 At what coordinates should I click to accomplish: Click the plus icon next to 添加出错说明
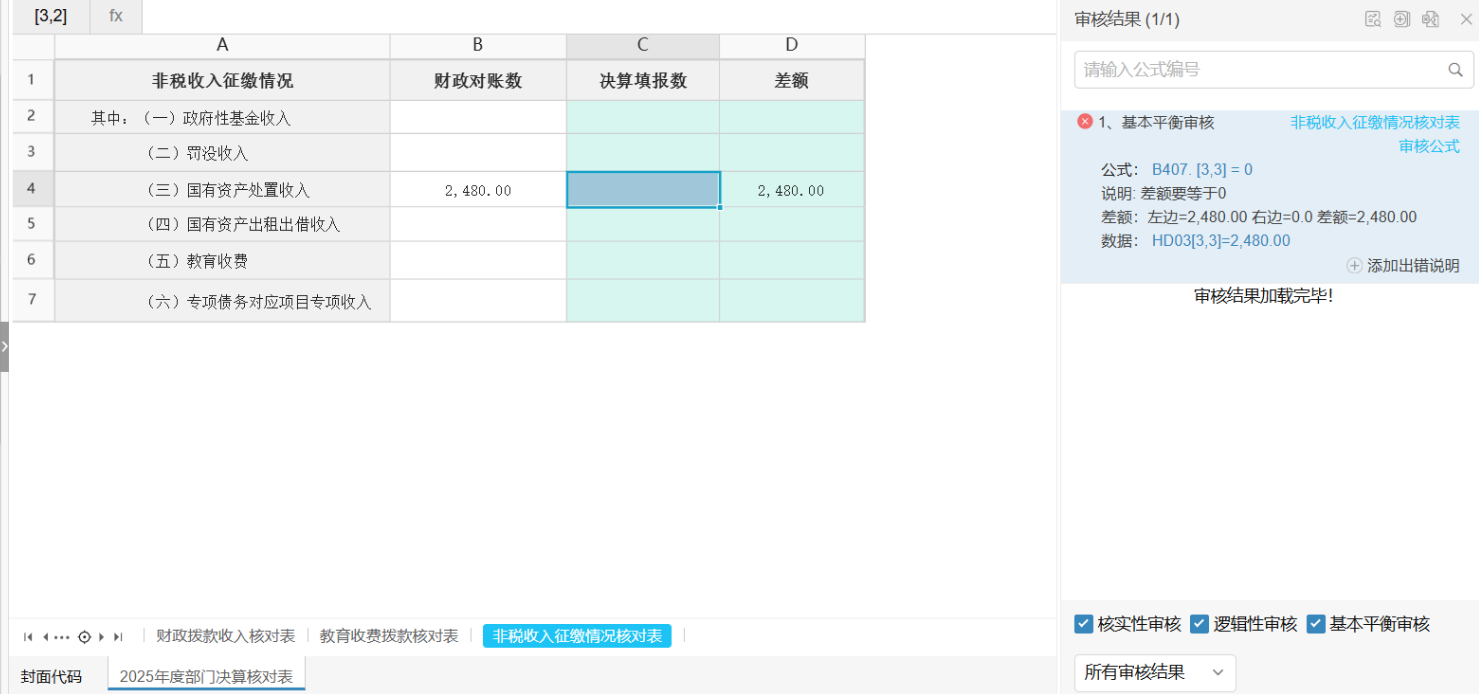[1354, 266]
